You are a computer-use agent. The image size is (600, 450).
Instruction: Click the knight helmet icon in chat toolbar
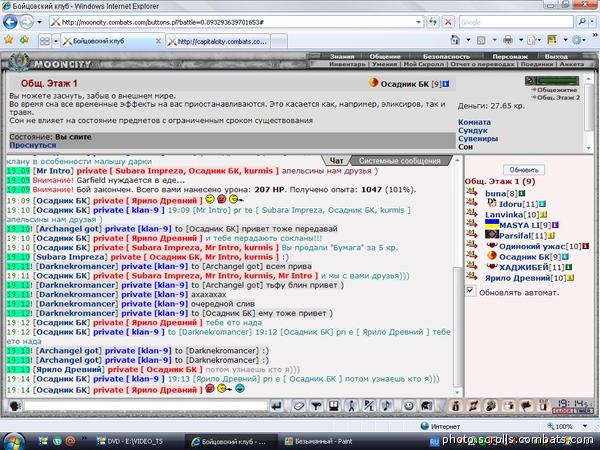(x=426, y=406)
